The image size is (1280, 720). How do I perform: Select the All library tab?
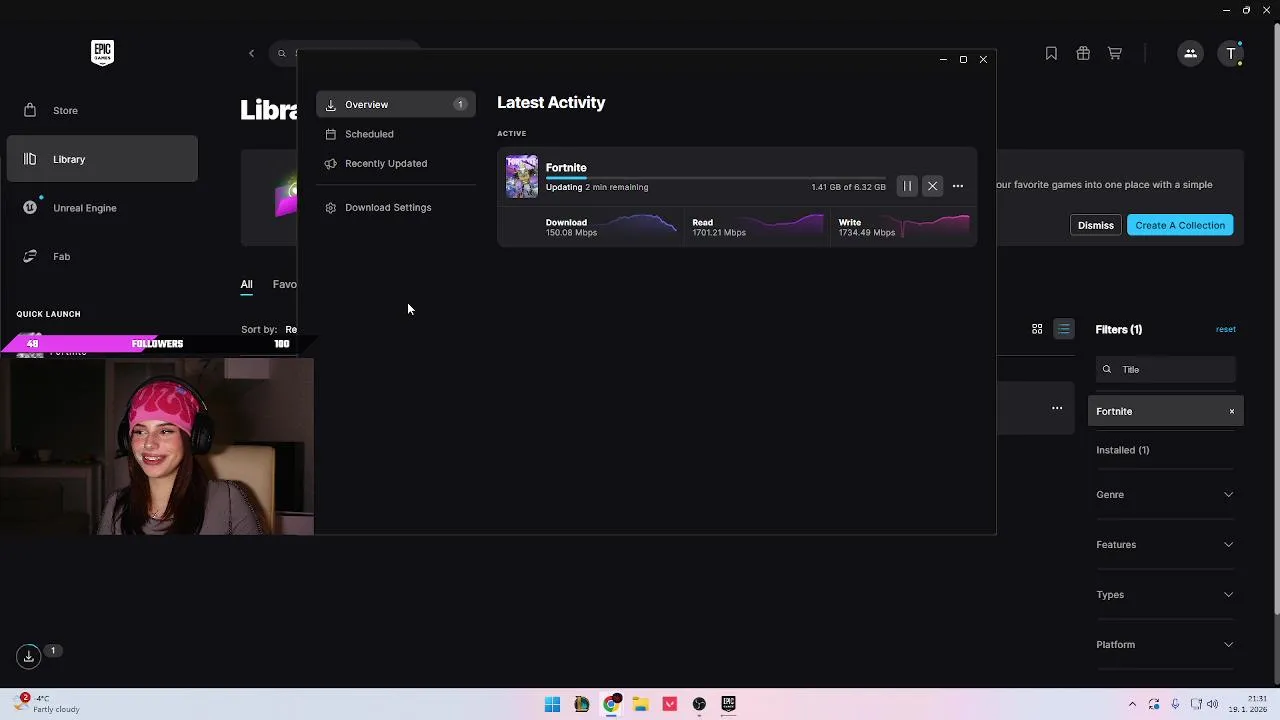pos(246,284)
